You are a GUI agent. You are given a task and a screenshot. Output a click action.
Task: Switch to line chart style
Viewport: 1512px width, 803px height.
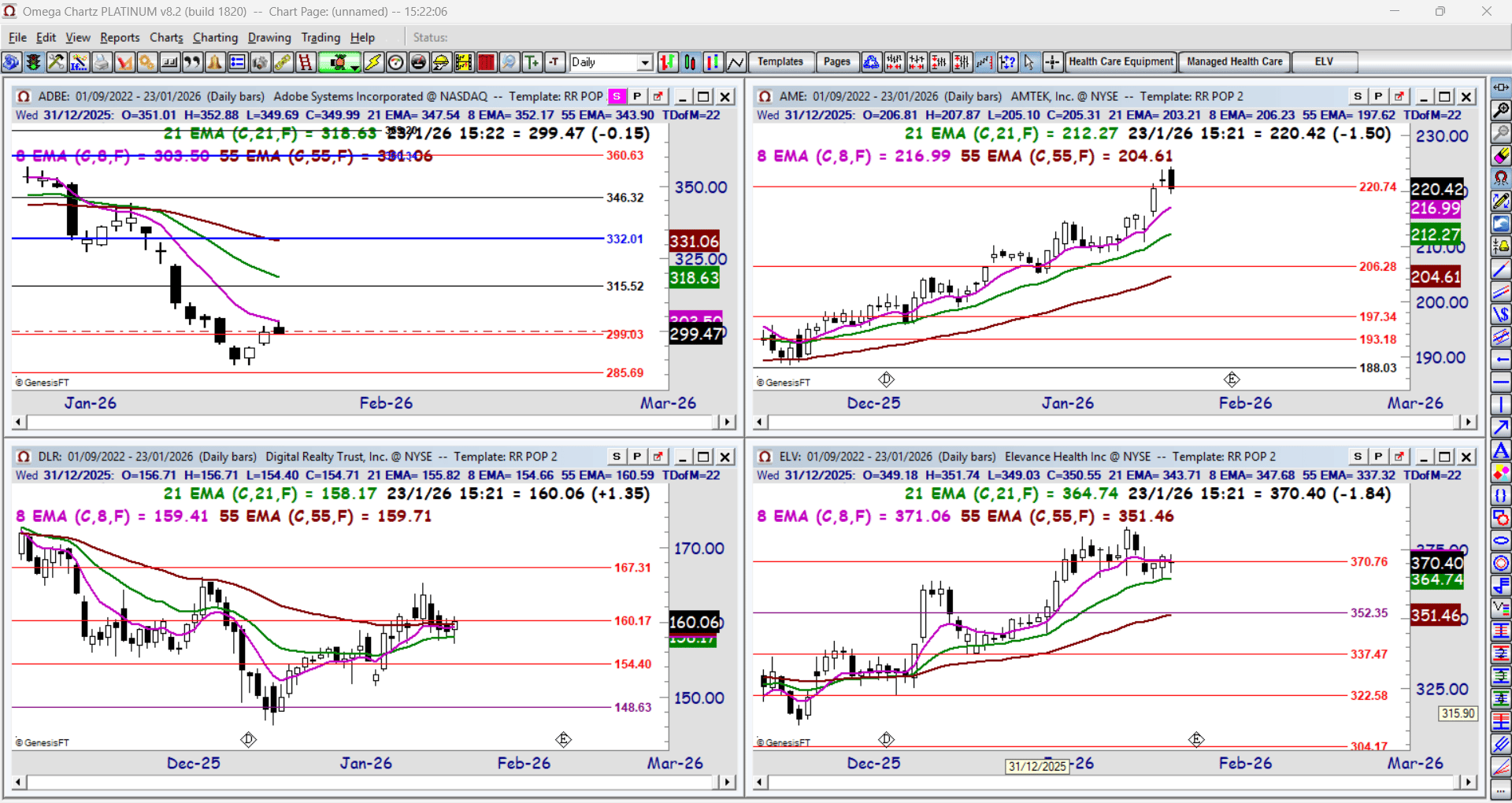(736, 62)
